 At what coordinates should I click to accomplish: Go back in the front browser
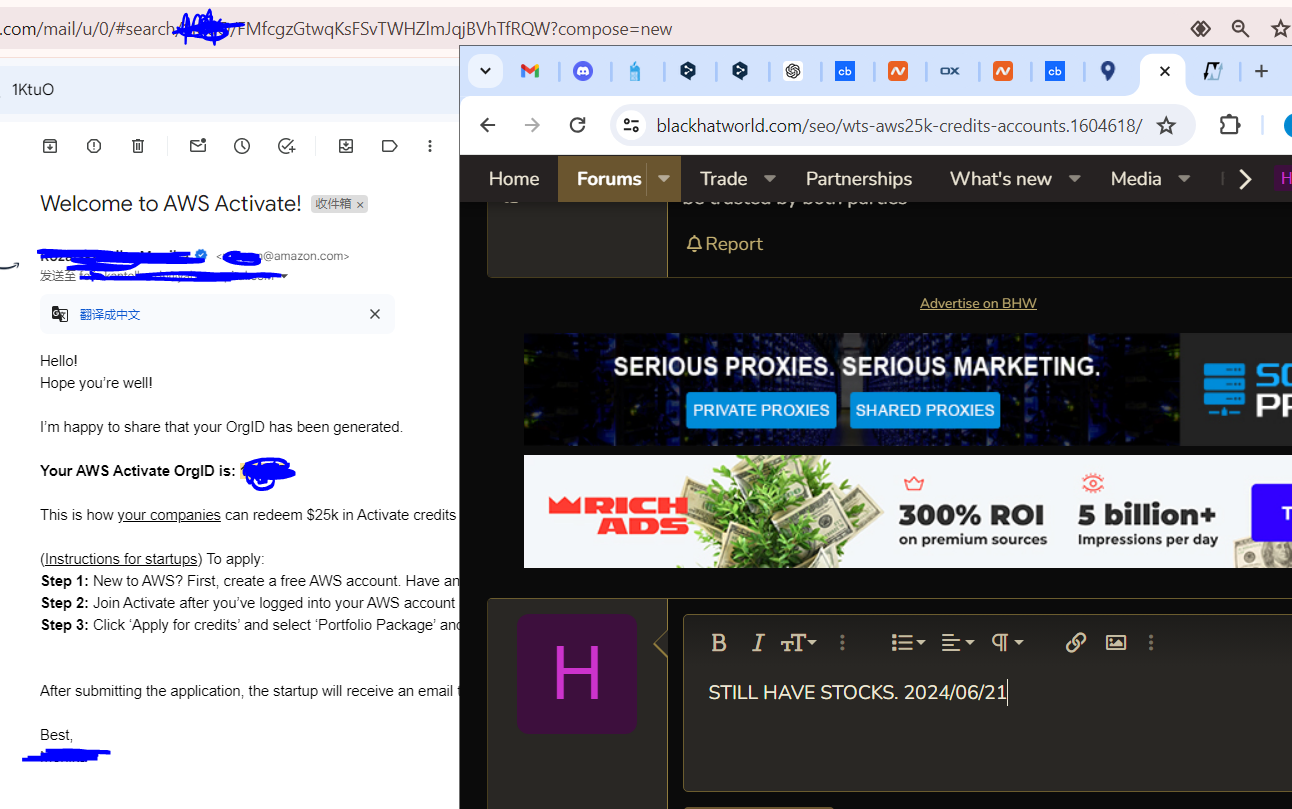click(x=488, y=125)
